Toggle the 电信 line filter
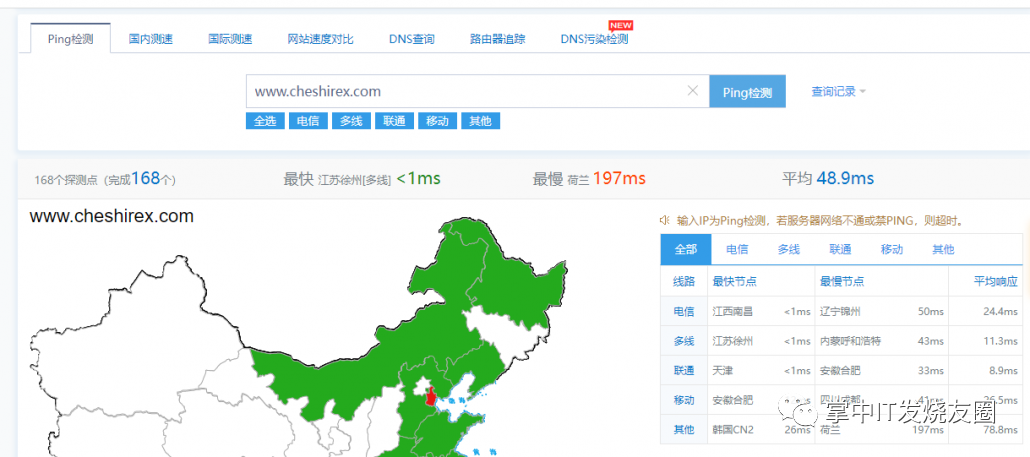This screenshot has height=457, width=1030. [x=307, y=121]
